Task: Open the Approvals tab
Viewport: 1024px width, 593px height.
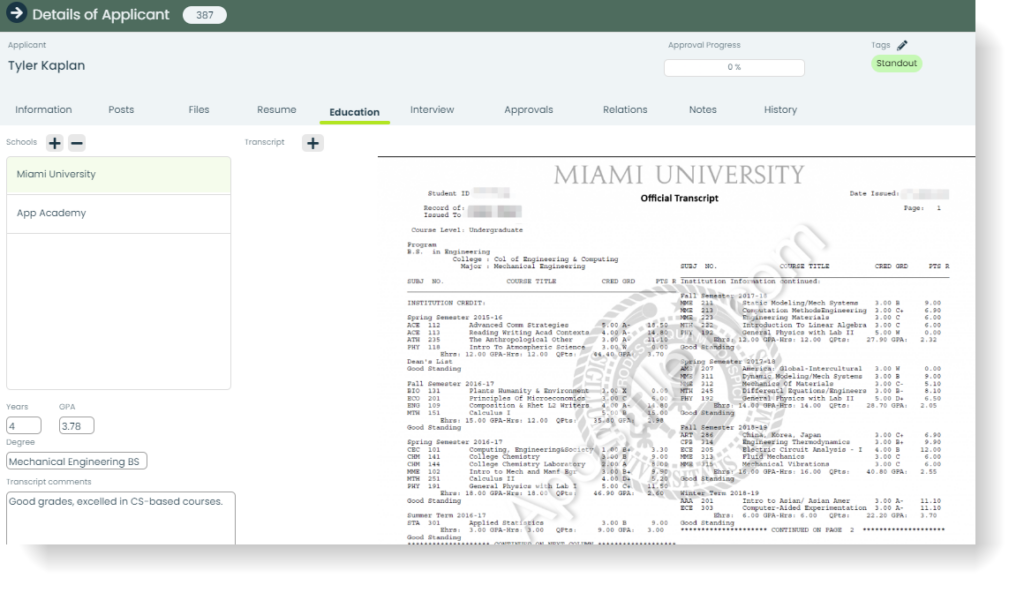Action: tap(528, 110)
